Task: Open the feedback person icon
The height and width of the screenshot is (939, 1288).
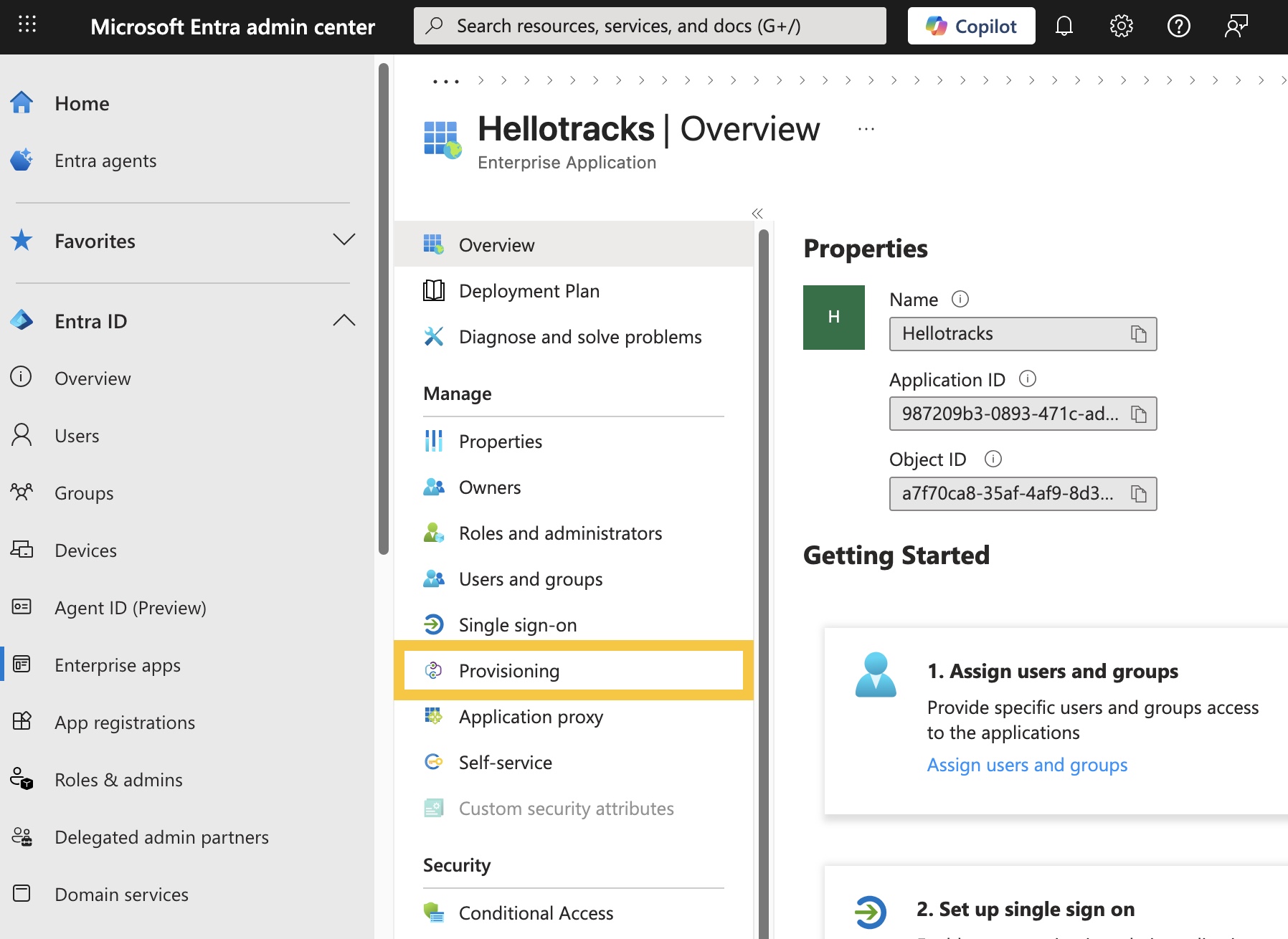Action: (1236, 27)
